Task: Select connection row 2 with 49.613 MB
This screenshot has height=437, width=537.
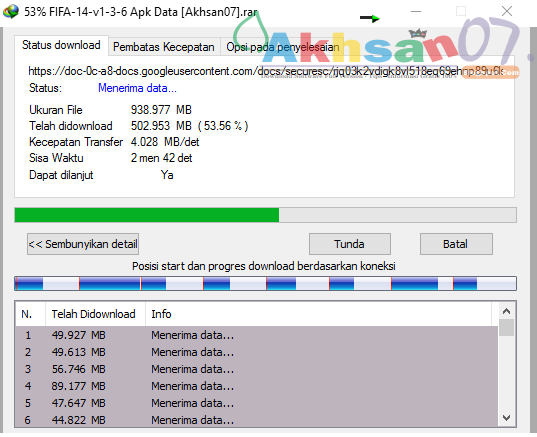Action: pyautogui.click(x=257, y=352)
